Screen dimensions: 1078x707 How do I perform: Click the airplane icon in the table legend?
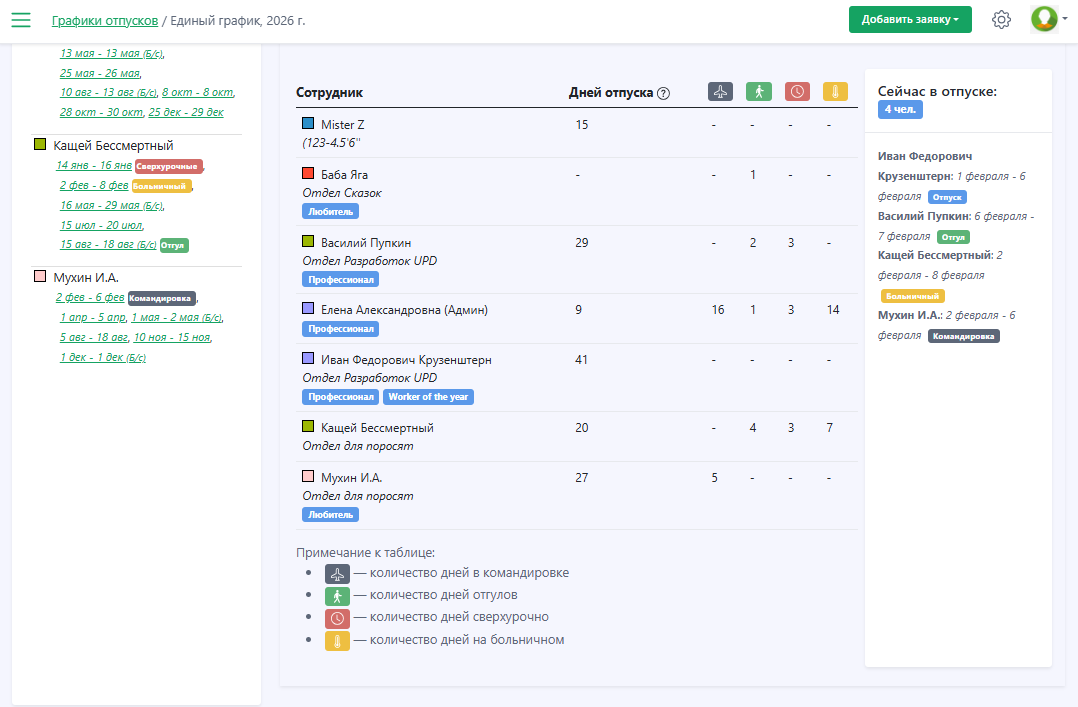(337, 574)
